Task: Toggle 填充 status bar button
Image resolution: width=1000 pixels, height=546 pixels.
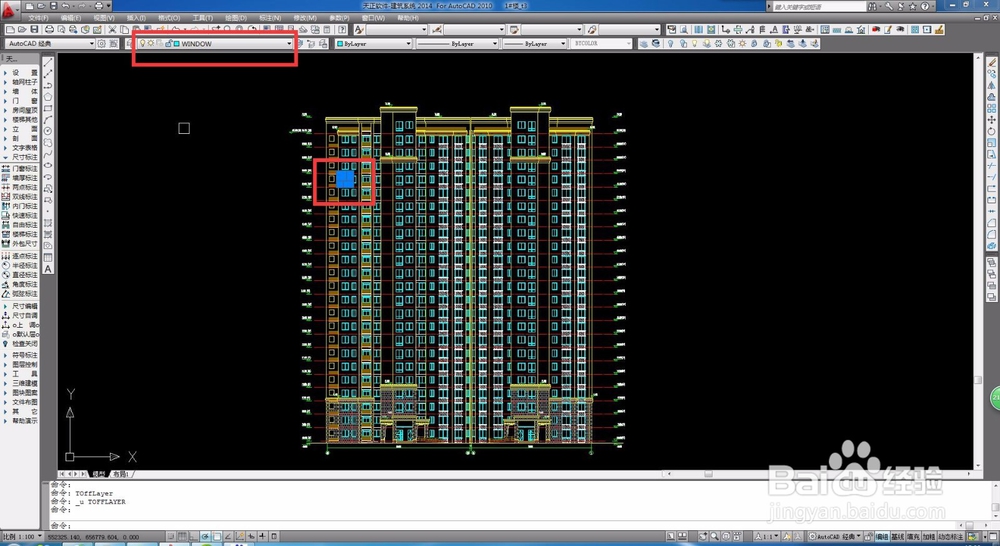Action: tap(913, 536)
